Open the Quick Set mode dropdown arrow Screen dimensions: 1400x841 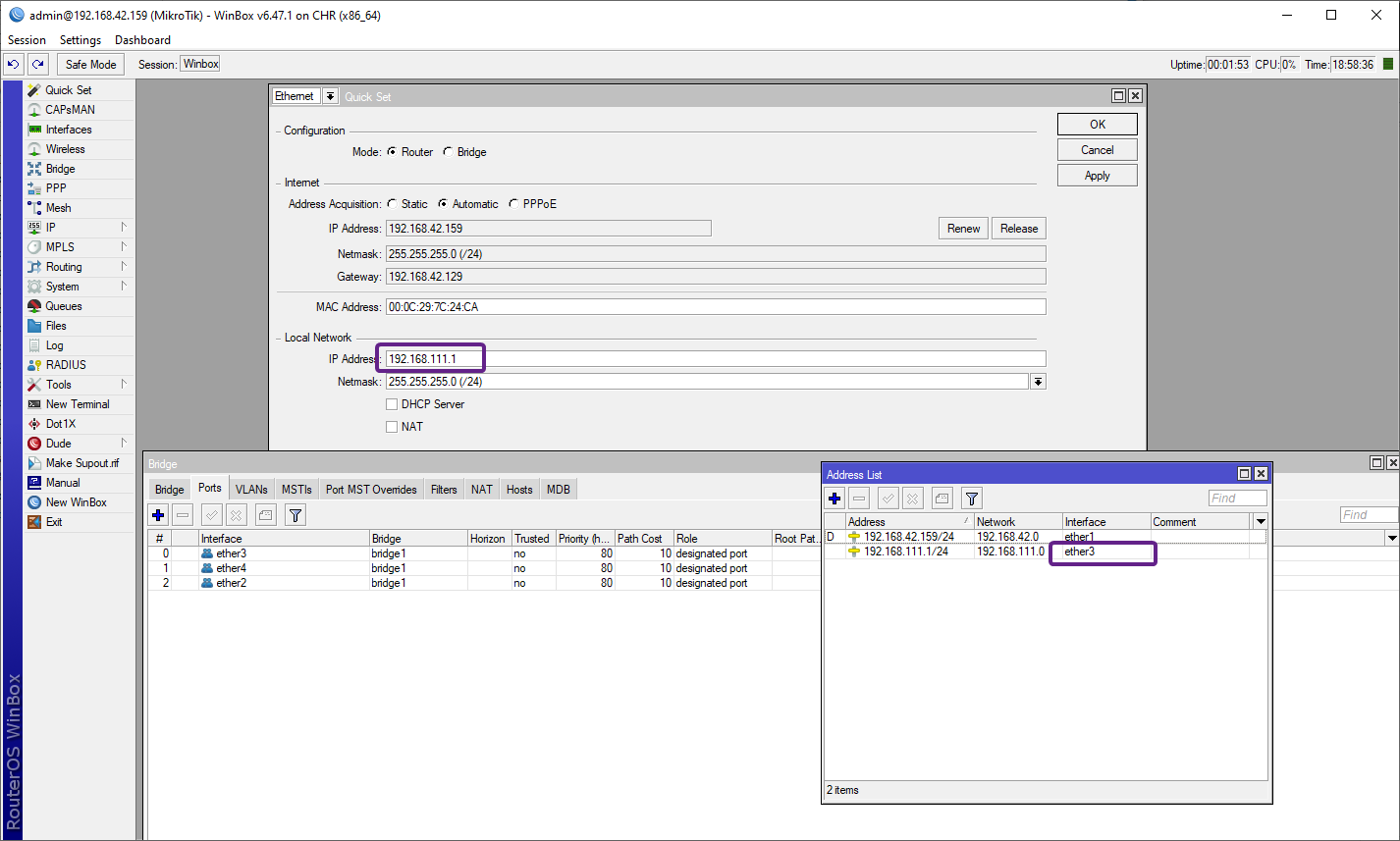tap(330, 96)
